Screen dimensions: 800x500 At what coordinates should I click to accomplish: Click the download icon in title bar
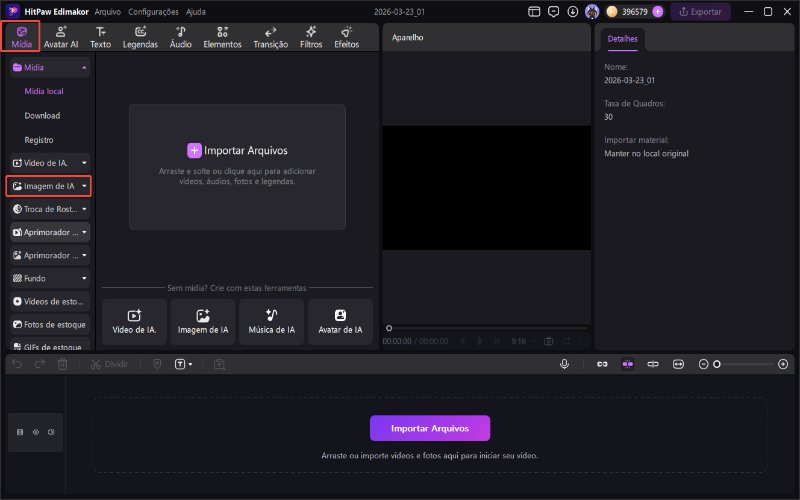tap(572, 12)
